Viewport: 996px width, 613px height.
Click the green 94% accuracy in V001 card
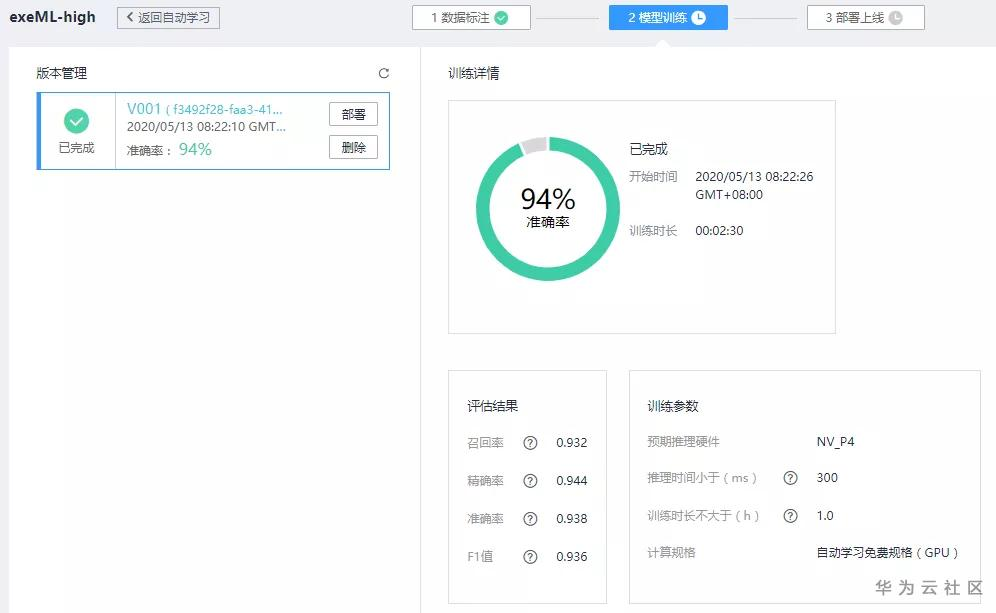pyautogui.click(x=195, y=149)
